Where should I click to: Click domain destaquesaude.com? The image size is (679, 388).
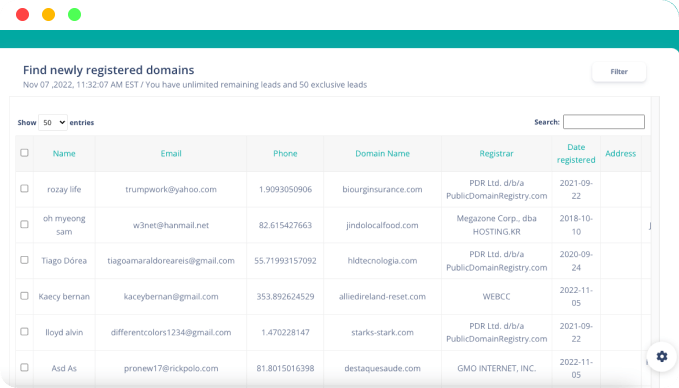coord(382,369)
